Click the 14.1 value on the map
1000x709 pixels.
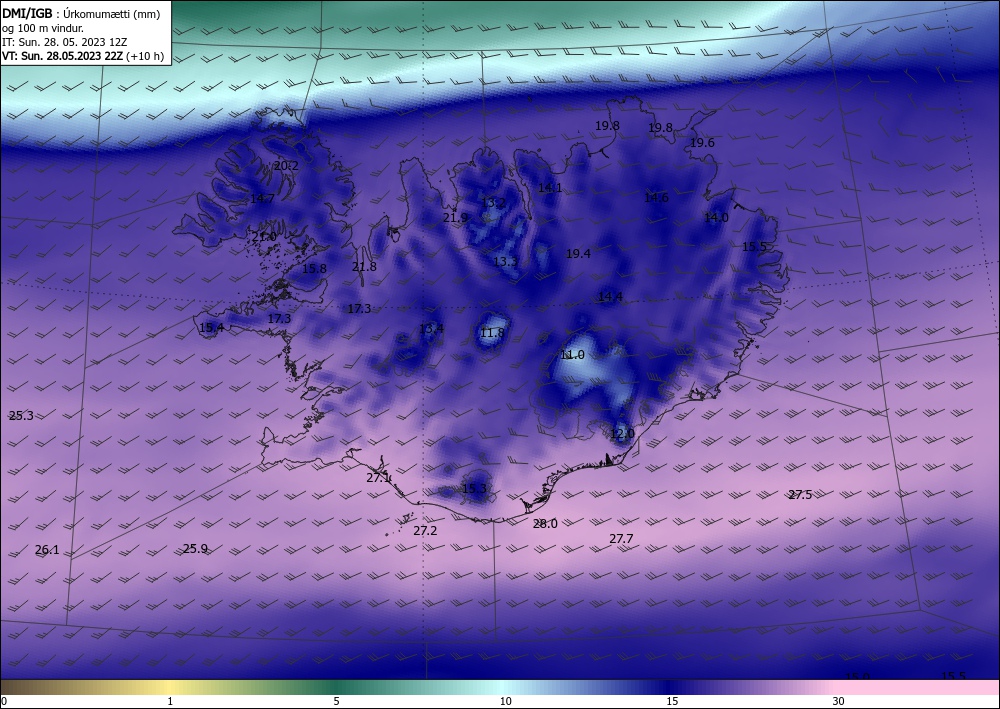(550, 187)
